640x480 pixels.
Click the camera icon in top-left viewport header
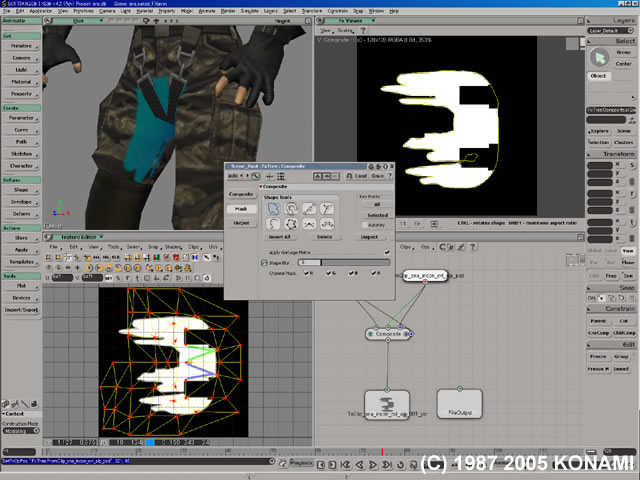pos(146,20)
